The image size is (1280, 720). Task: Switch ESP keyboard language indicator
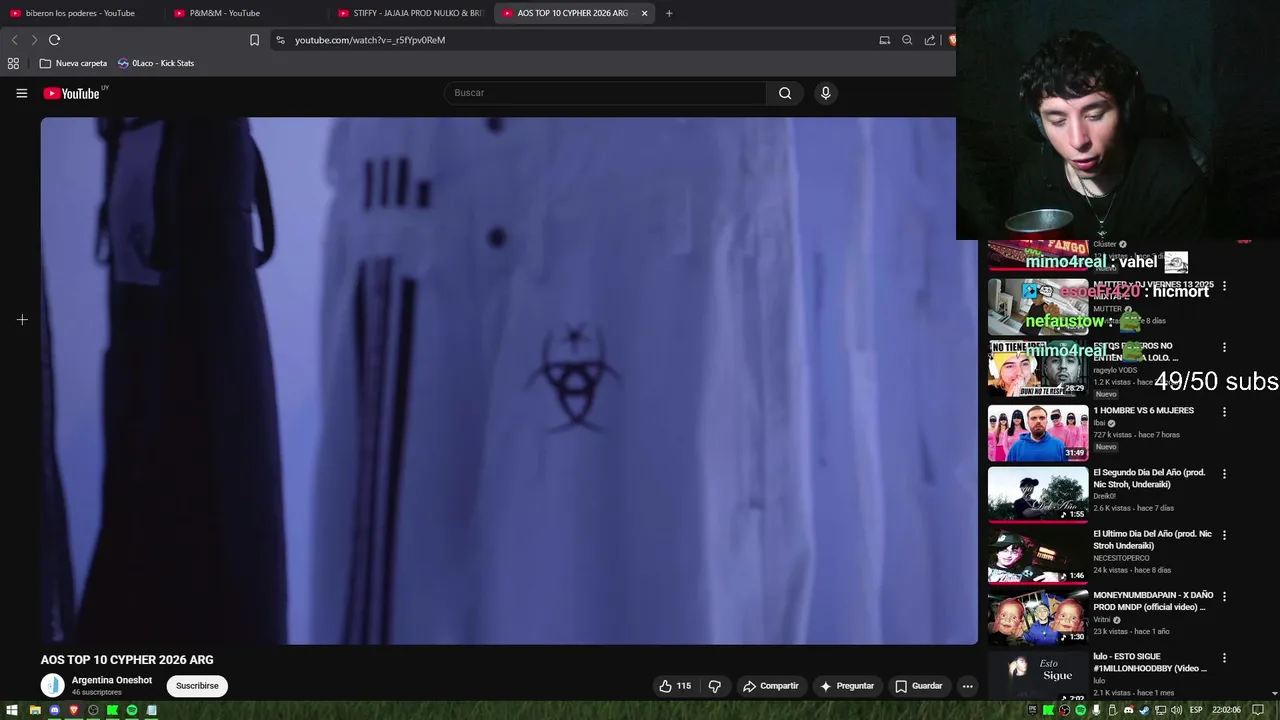(x=1196, y=710)
